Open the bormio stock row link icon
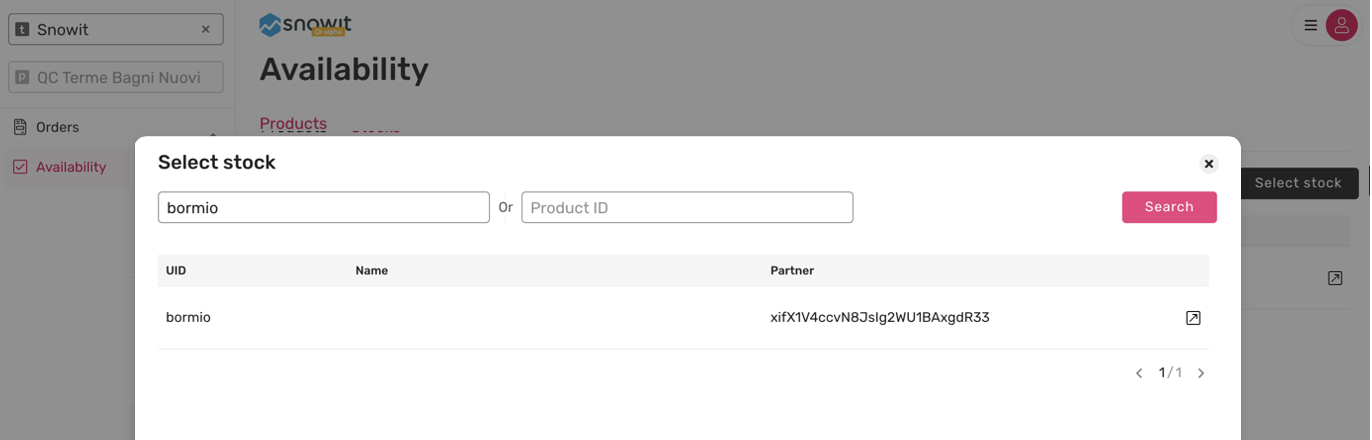This screenshot has height=440, width=1372. coord(1192,318)
